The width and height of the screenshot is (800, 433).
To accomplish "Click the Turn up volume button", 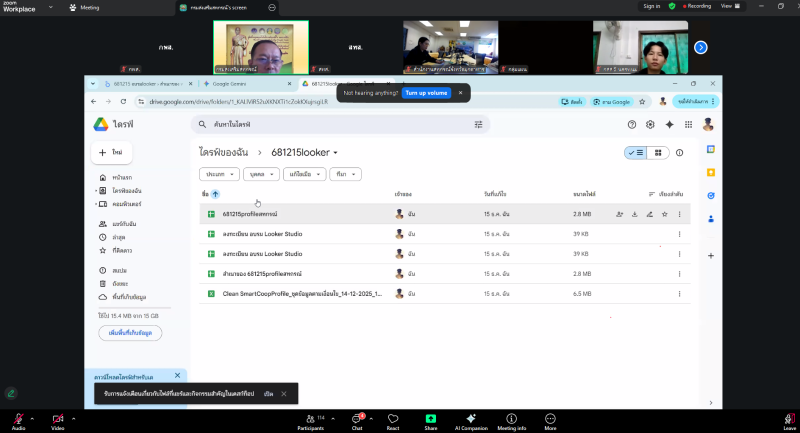I will (x=426, y=92).
